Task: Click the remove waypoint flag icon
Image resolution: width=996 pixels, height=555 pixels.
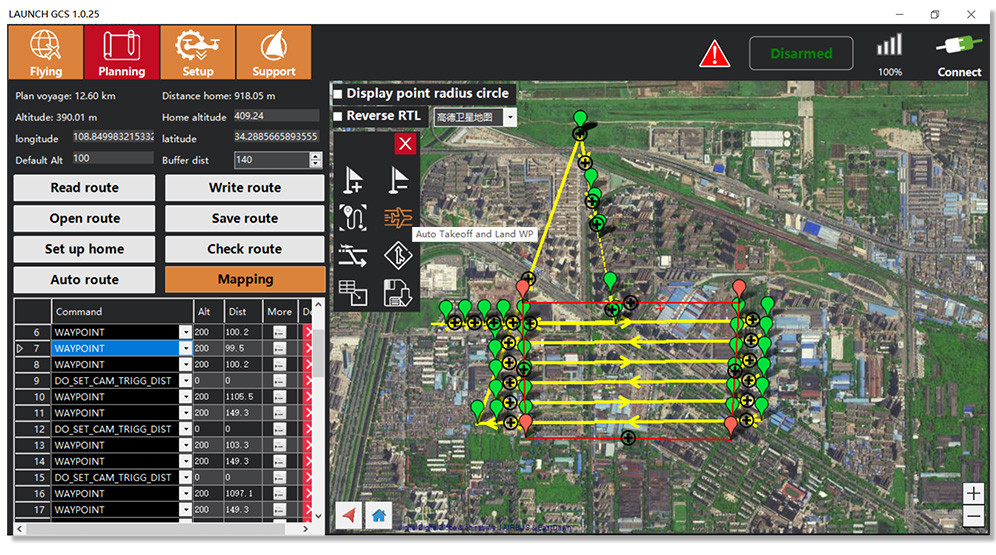Action: click(x=398, y=180)
